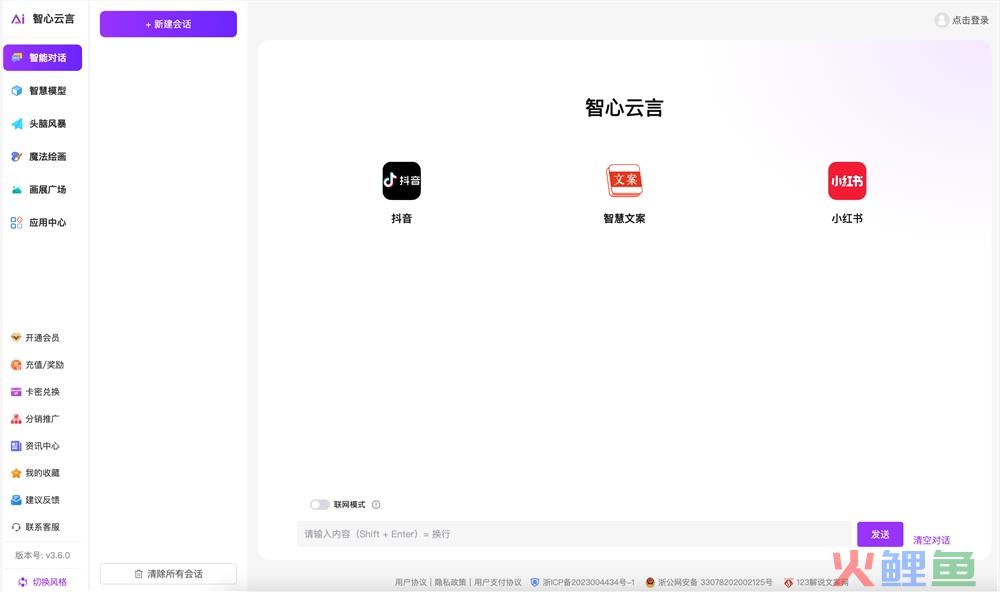
Task: Click the trash icon in 清除所有会话
Action: [138, 574]
